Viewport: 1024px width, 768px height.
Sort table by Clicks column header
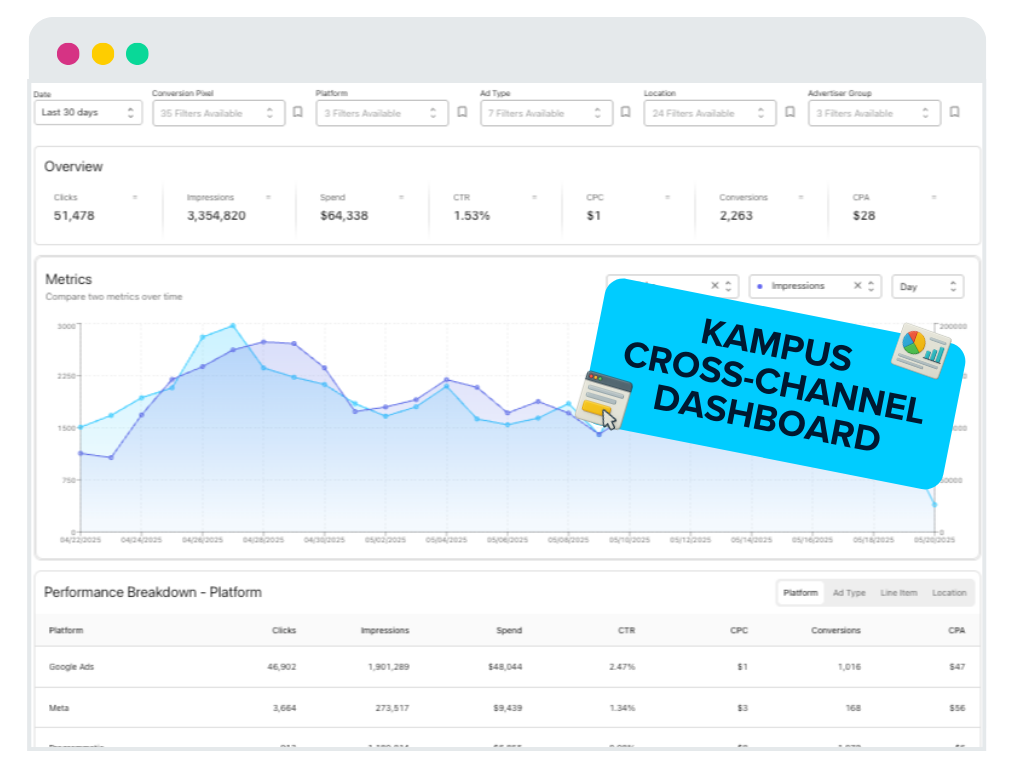[x=284, y=630]
